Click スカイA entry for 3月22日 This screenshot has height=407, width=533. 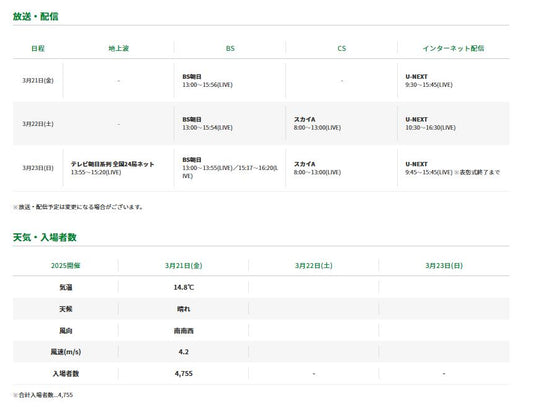[x=317, y=123]
